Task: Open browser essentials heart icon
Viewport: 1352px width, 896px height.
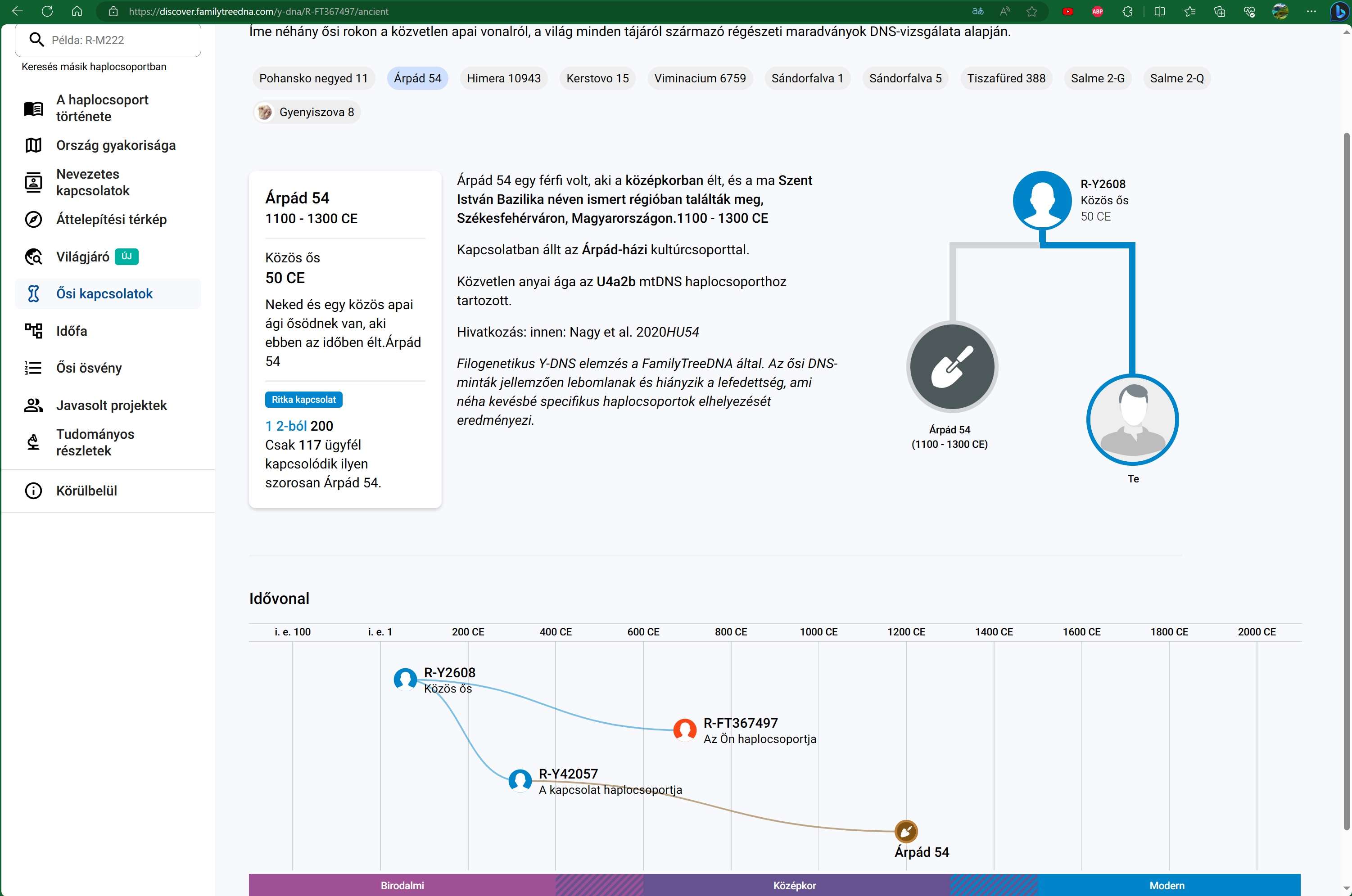Action: pos(1250,11)
